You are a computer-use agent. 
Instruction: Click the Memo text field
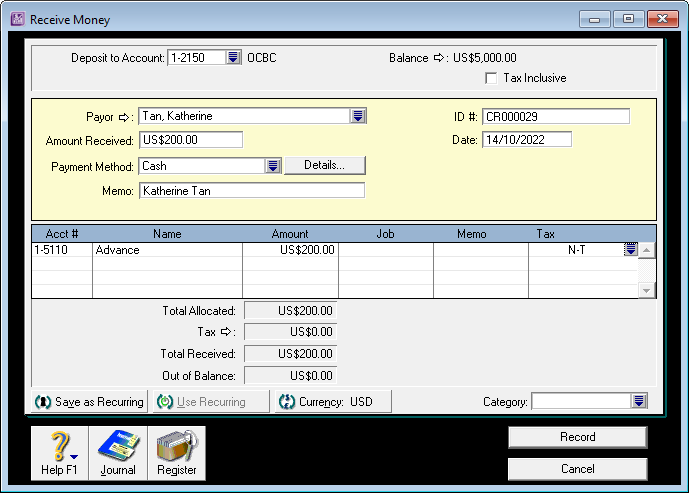coord(251,190)
